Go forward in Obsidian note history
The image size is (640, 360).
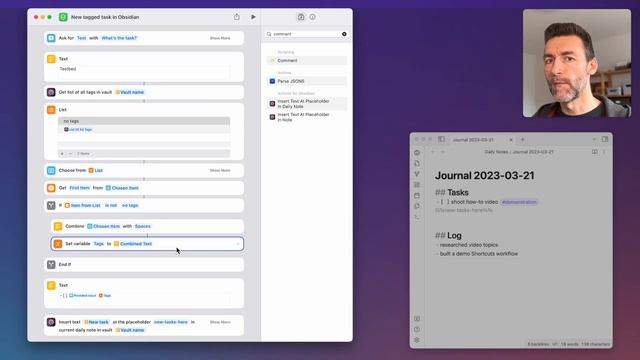point(443,152)
